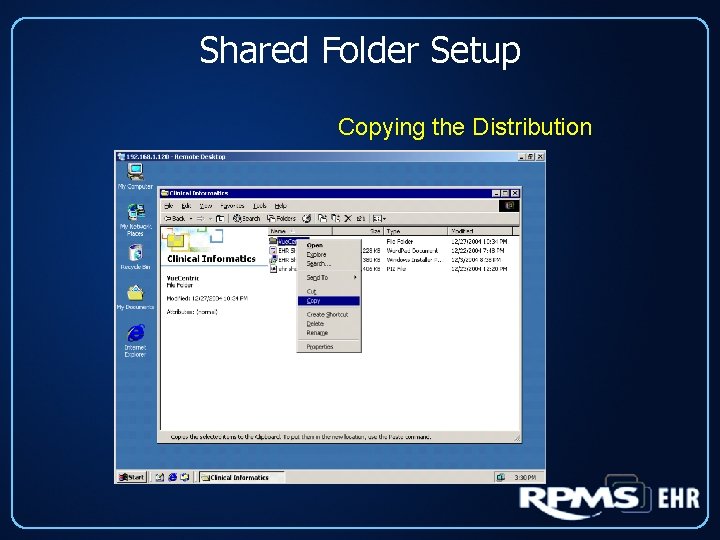Choose Explore in context menu
The width and height of the screenshot is (720, 540).
point(329,255)
